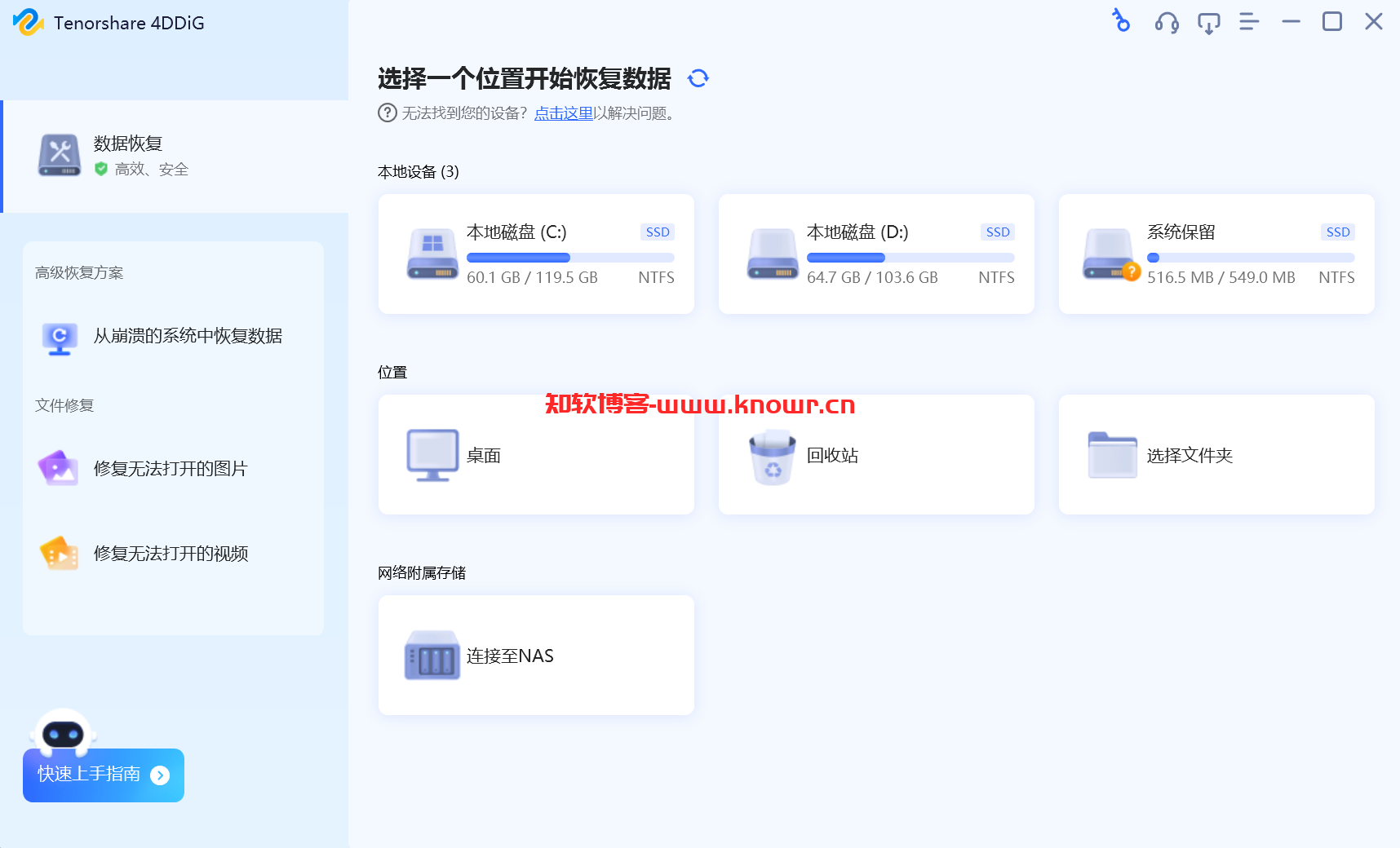
Task: Click the Windows drive icon for C:
Action: click(x=432, y=254)
